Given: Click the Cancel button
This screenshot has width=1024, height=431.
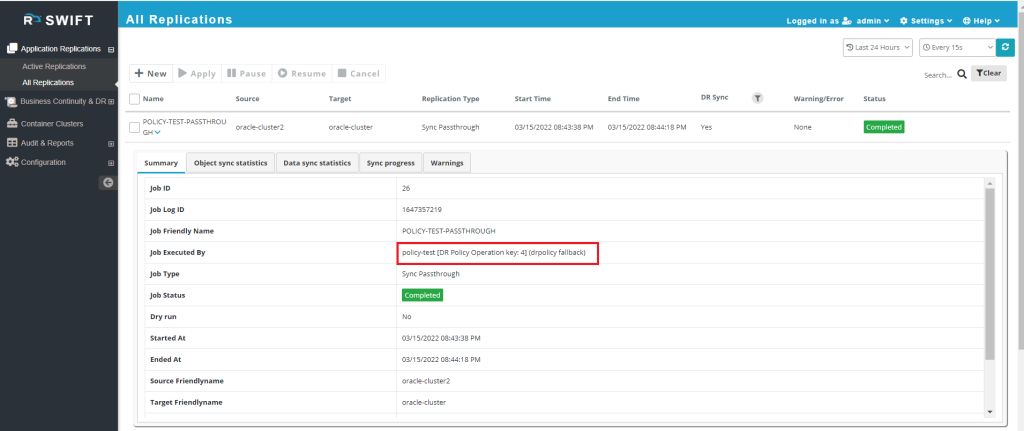Looking at the screenshot, I should click(x=359, y=74).
